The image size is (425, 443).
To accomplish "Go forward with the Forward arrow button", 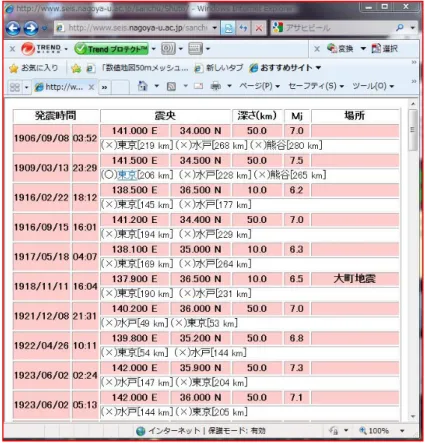I will (x=31, y=28).
